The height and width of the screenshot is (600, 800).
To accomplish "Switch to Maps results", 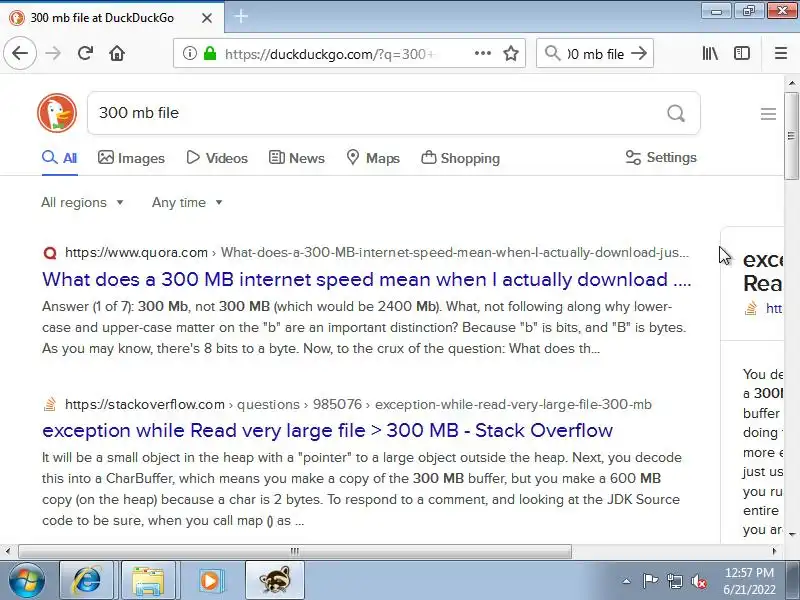I will pyautogui.click(x=373, y=158).
